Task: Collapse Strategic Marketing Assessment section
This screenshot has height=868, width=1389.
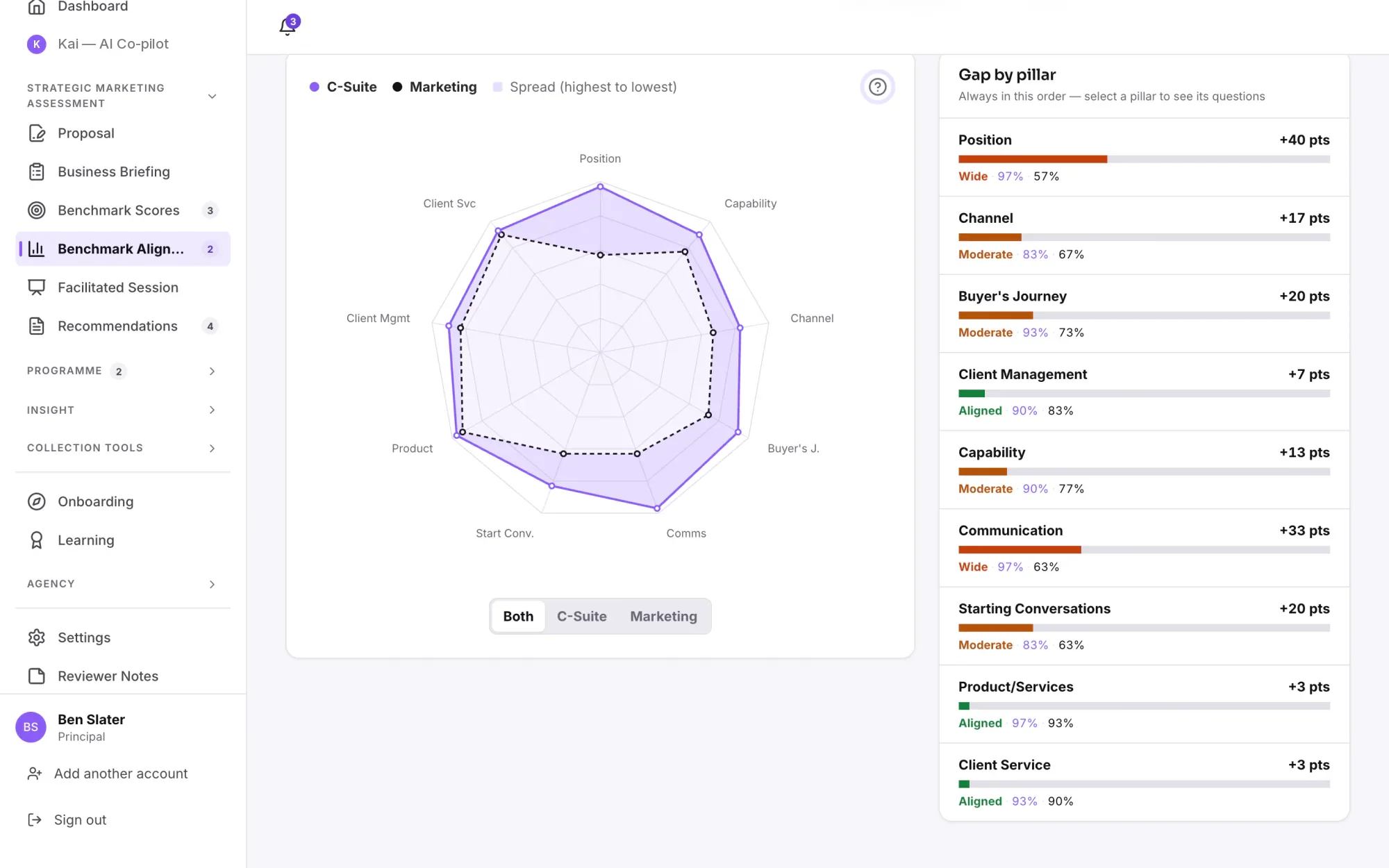Action: click(213, 96)
